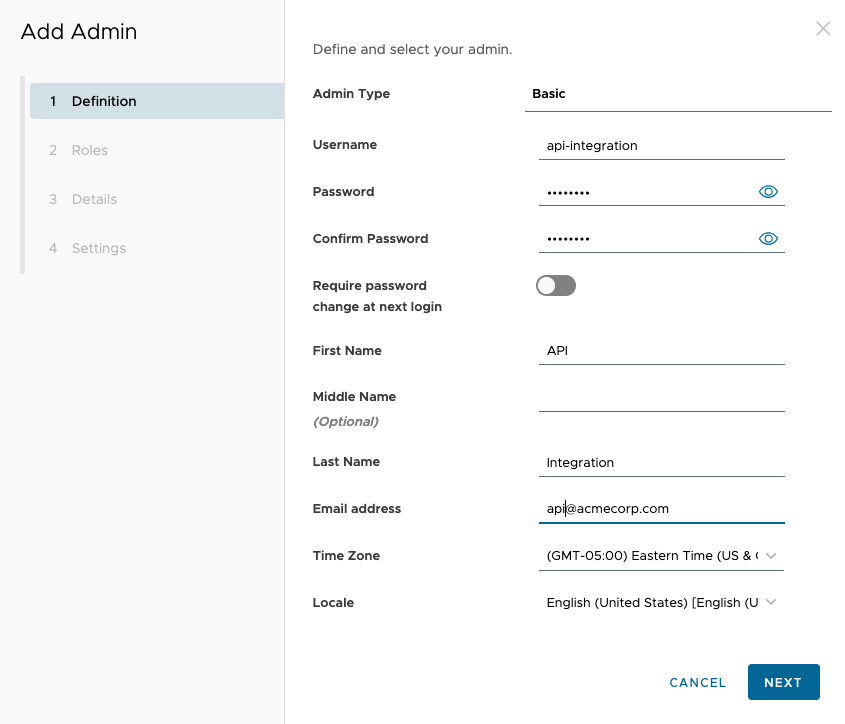Select the First Name input
The height and width of the screenshot is (724, 845).
pyautogui.click(x=660, y=351)
